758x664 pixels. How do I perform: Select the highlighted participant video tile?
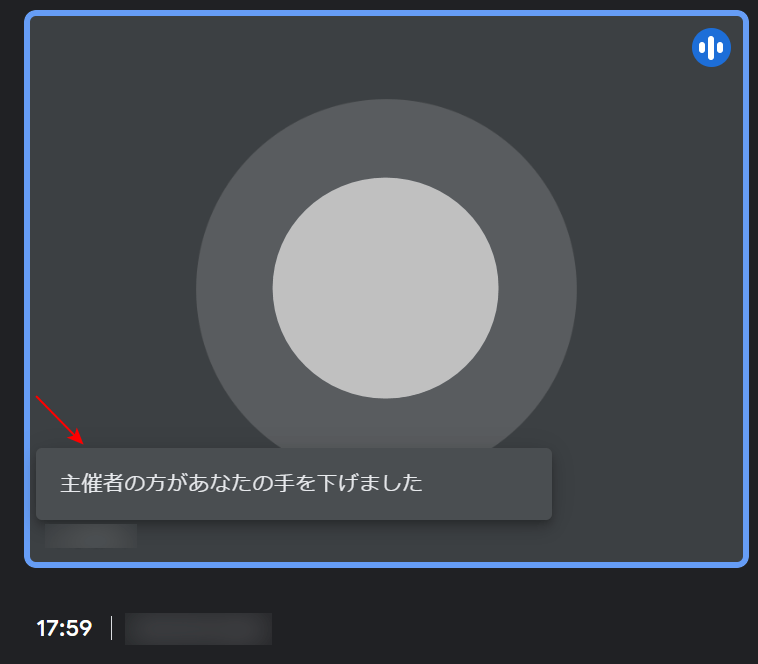pos(386,289)
